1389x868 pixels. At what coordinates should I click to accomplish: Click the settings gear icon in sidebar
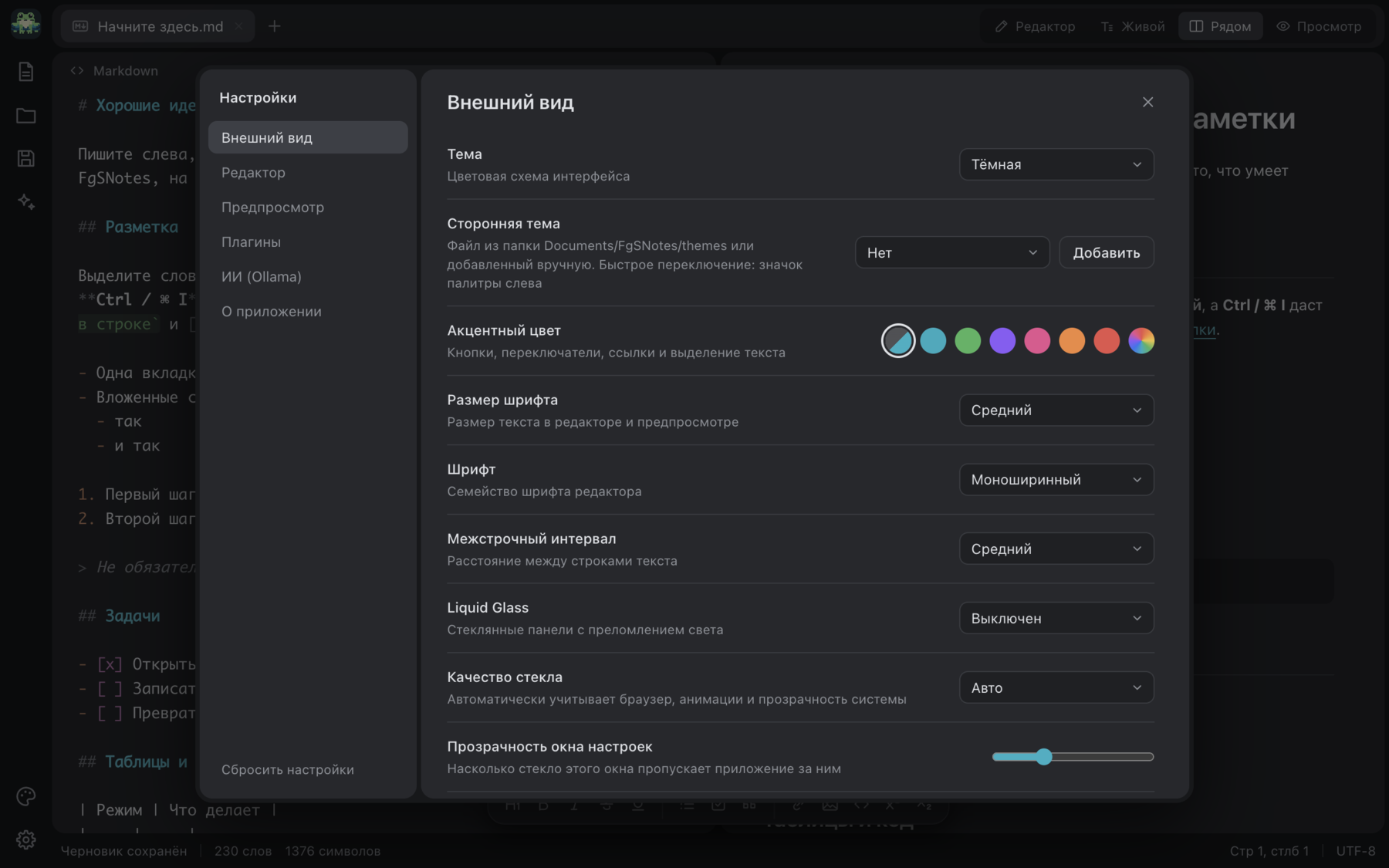[25, 839]
